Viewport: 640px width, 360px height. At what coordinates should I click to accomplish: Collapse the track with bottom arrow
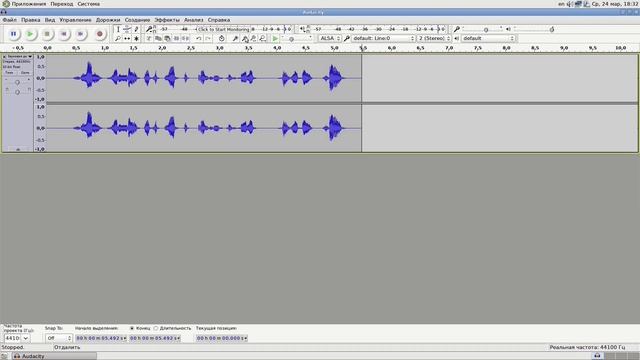[x=18, y=149]
